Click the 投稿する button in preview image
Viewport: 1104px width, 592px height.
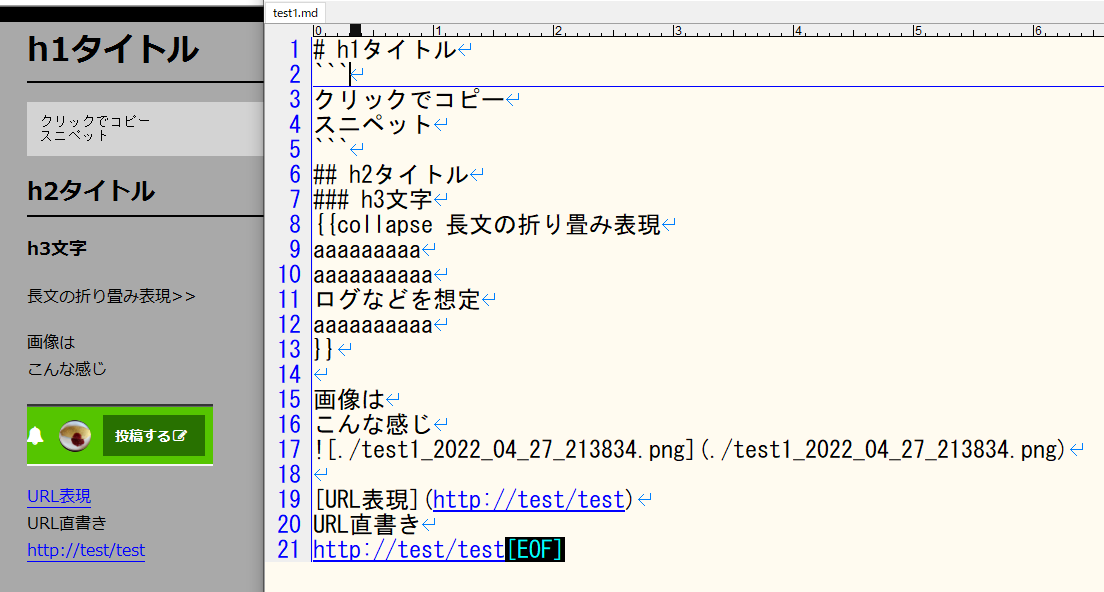pyautogui.click(x=153, y=436)
